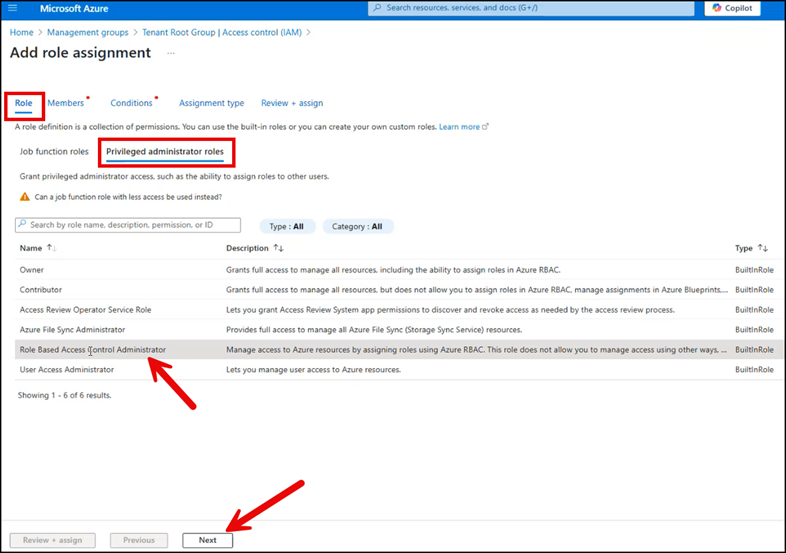786x553 pixels.
Task: Click the search magnifier icon in top bar
Action: (377, 8)
